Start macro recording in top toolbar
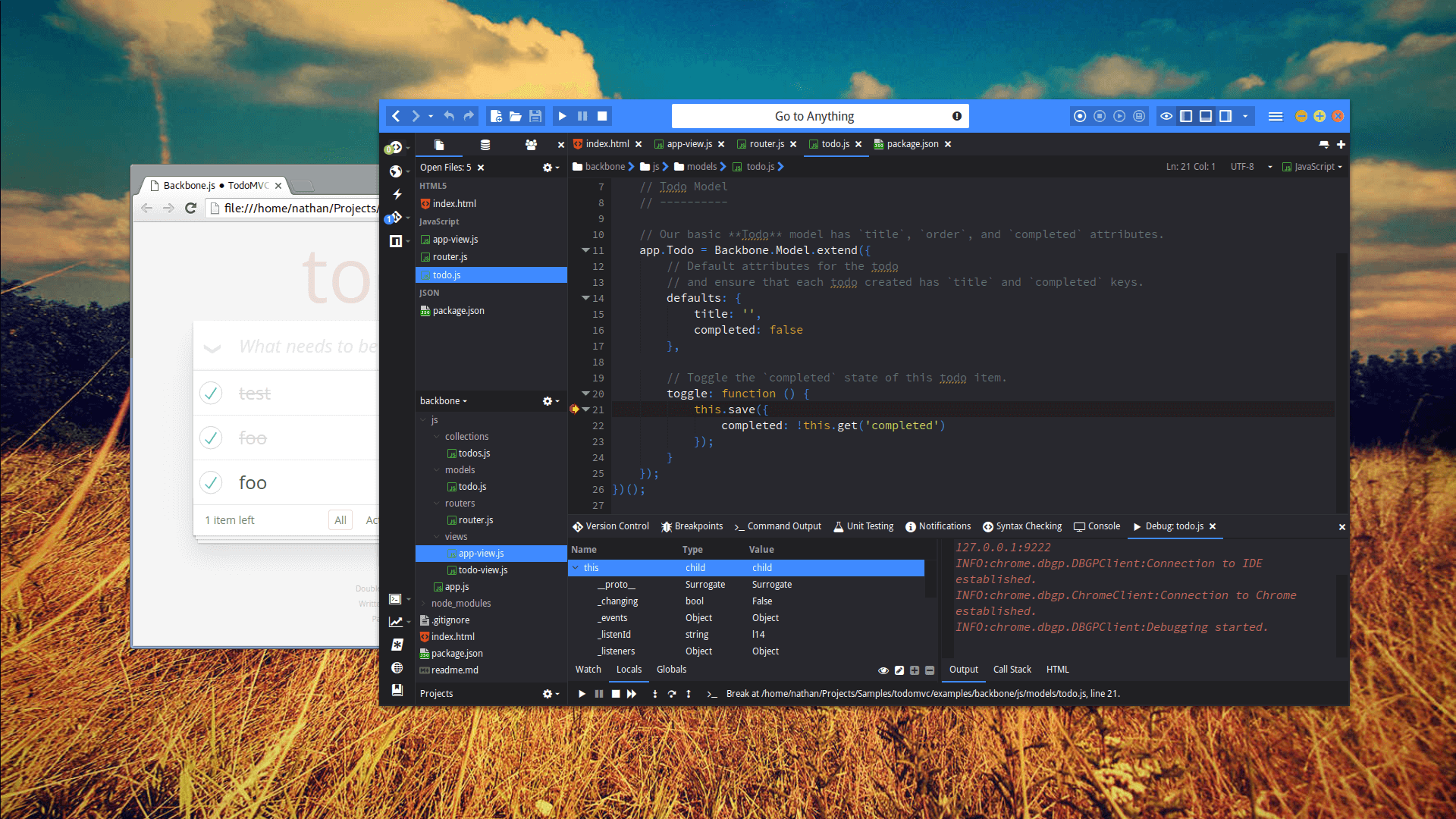The width and height of the screenshot is (1456, 819). (x=1080, y=116)
